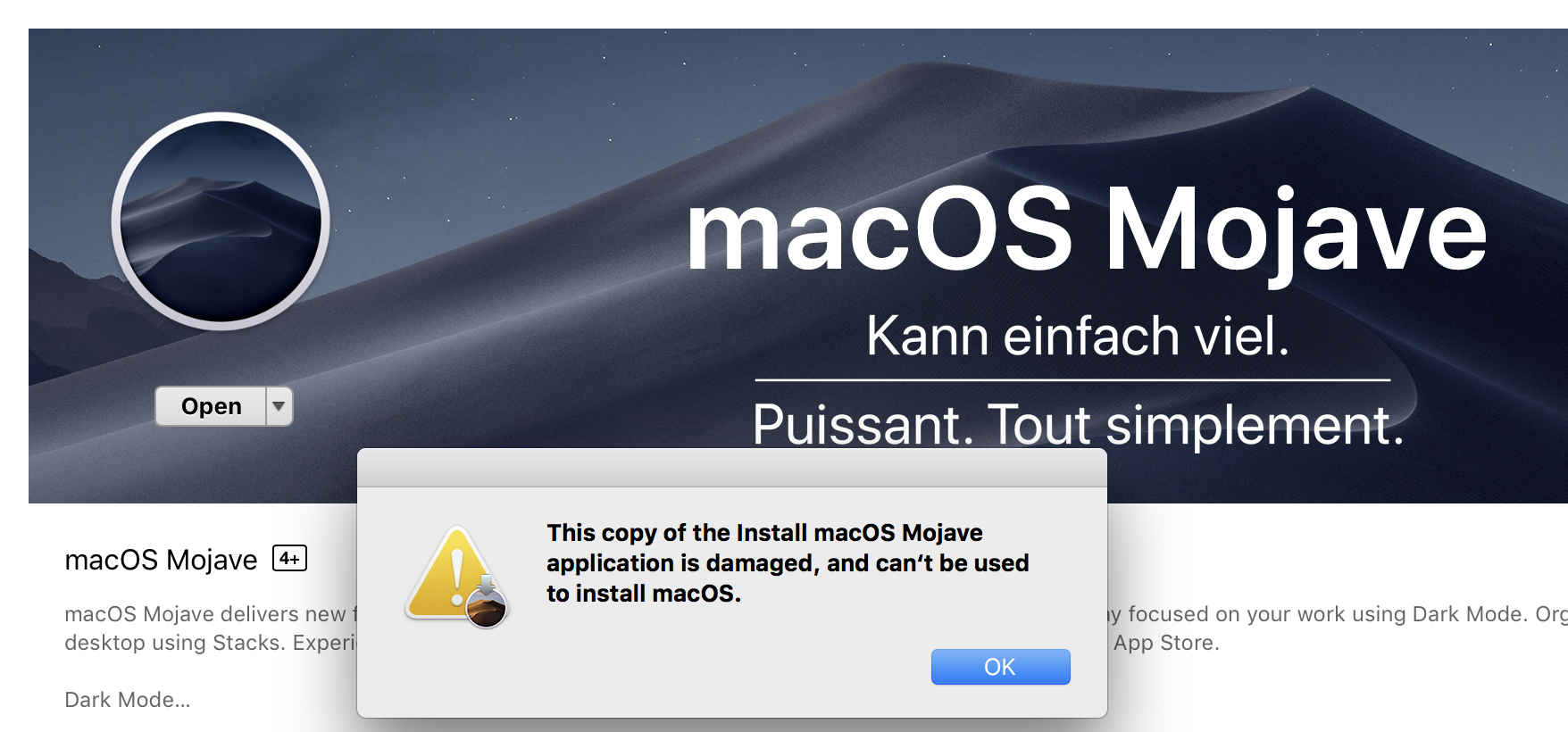Viewport: 1568px width, 732px height.
Task: Click the damaged application message in the dialog
Action: (x=788, y=563)
